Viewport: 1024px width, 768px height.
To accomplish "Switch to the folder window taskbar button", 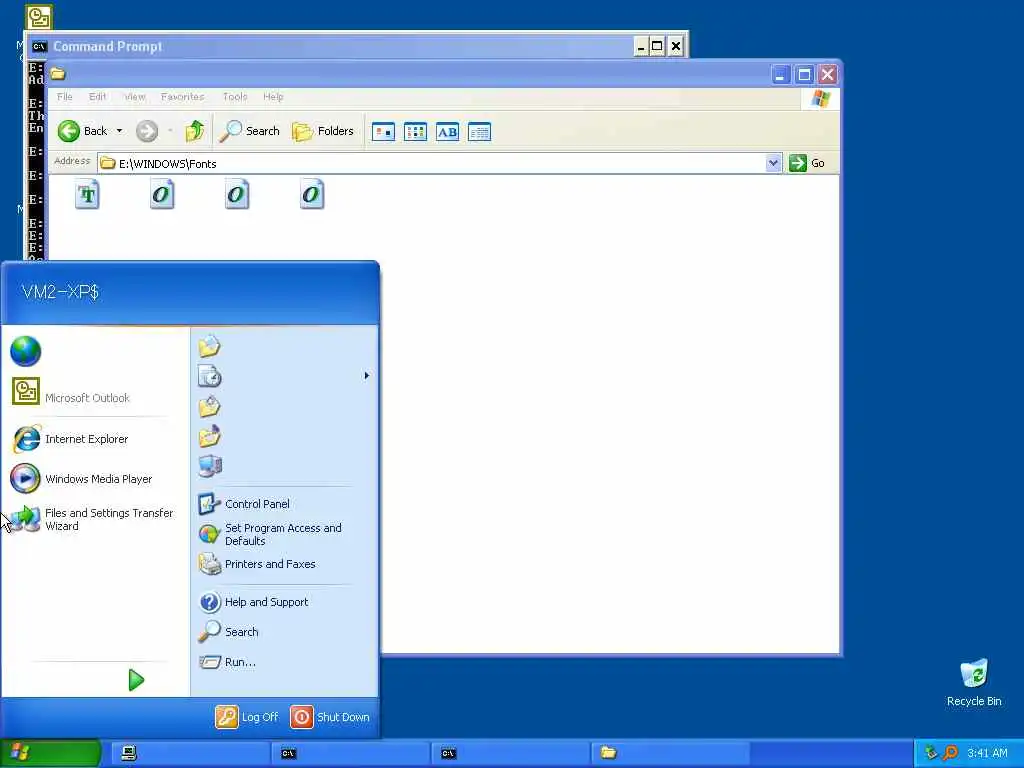I will [x=668, y=753].
